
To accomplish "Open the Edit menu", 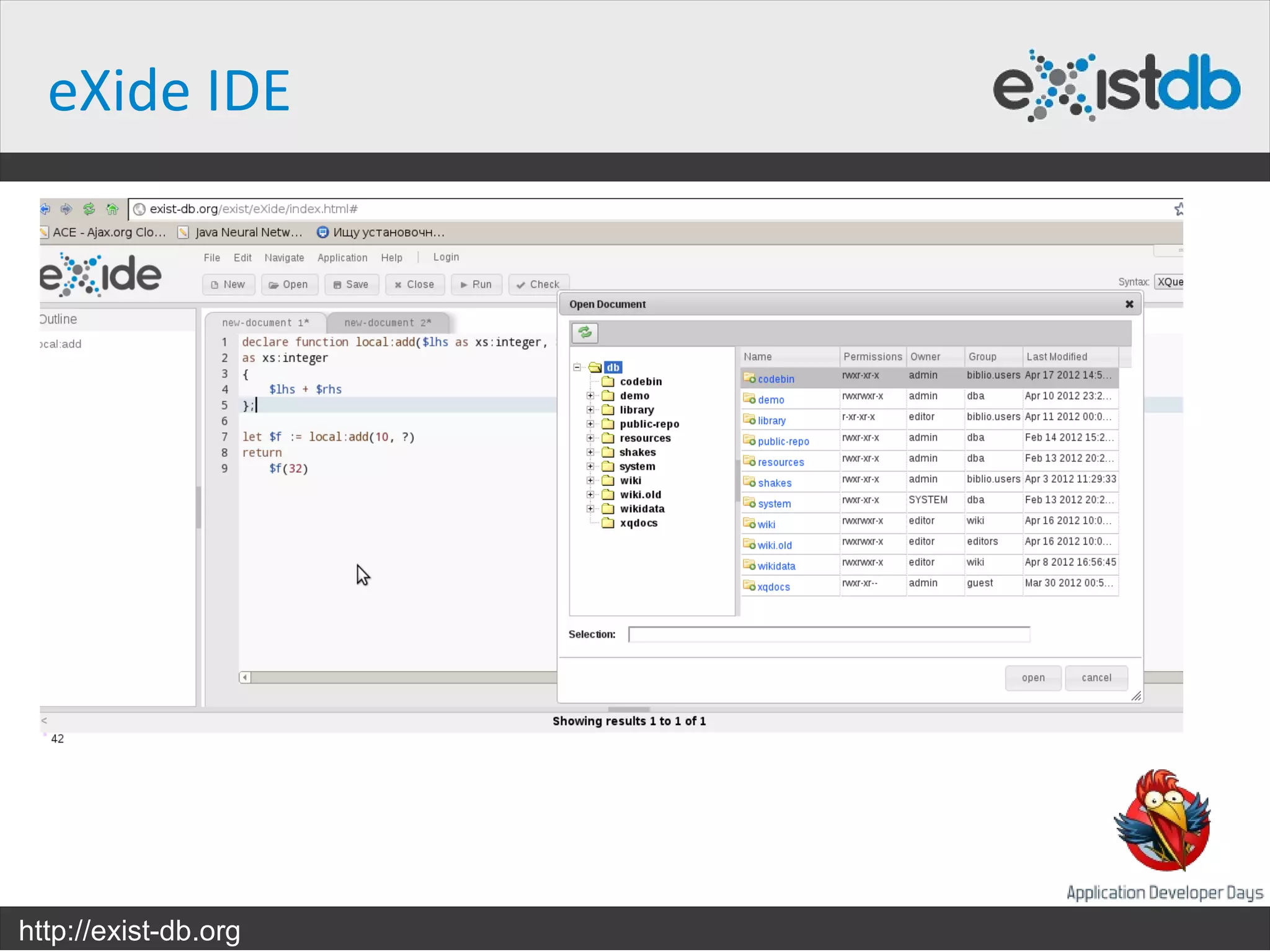I will click(x=242, y=258).
